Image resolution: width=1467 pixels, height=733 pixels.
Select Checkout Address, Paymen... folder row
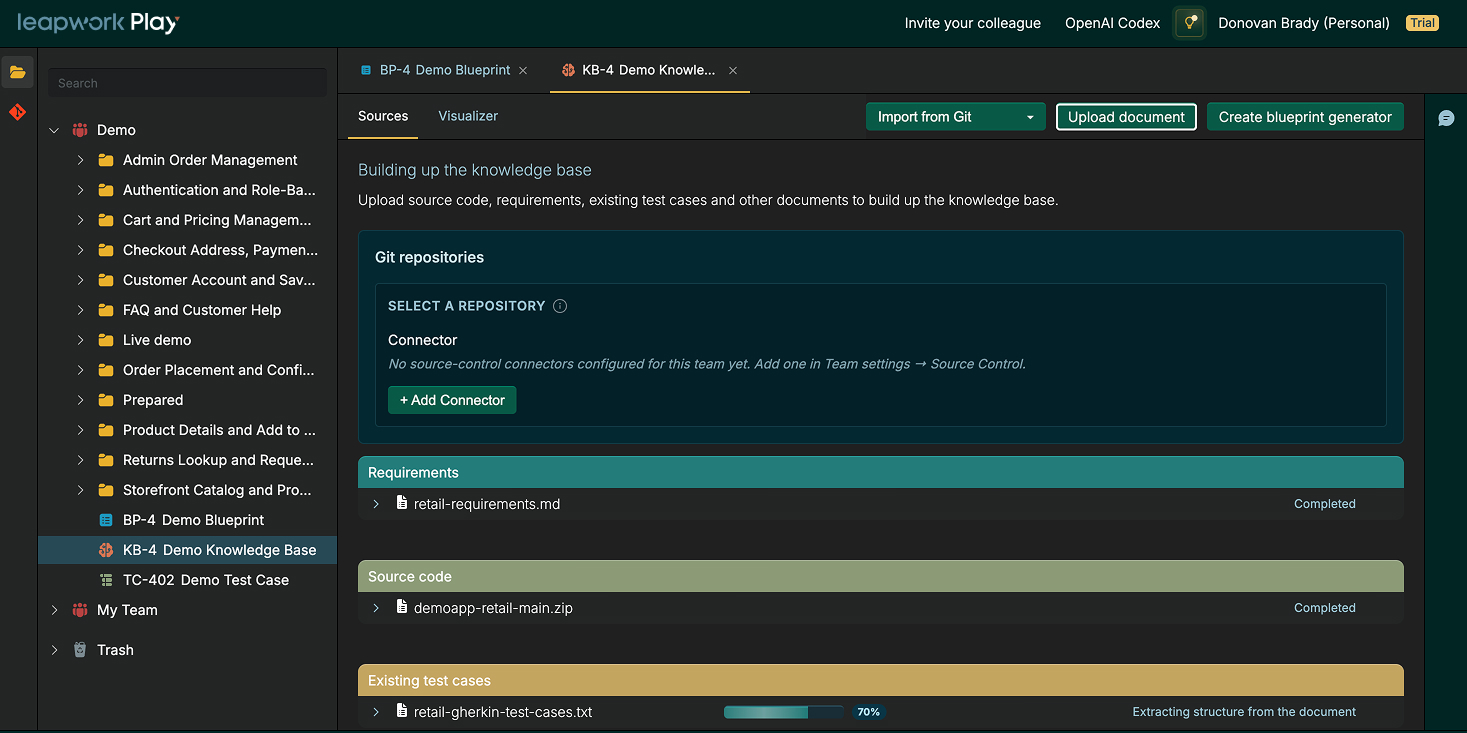click(187, 250)
